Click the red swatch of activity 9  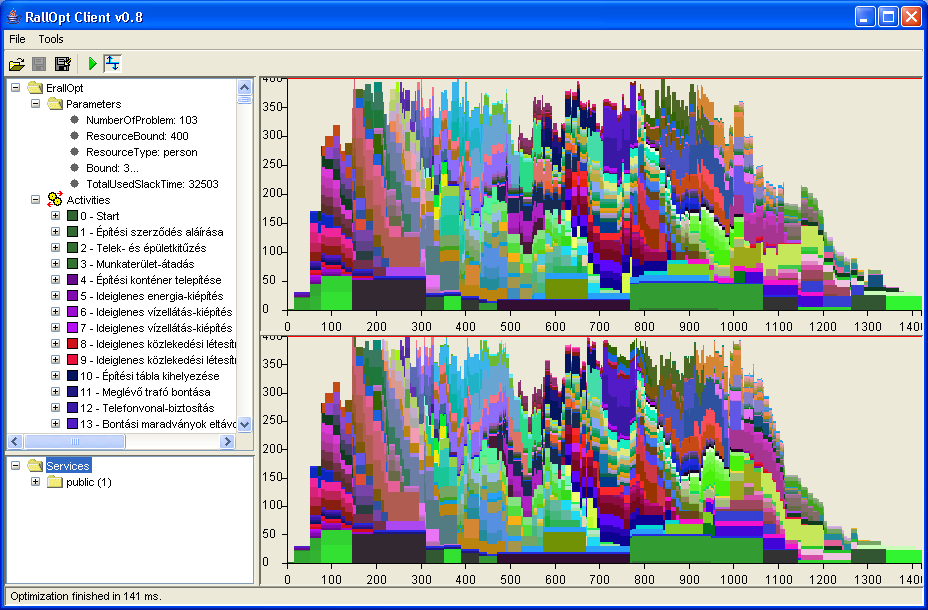point(73,360)
